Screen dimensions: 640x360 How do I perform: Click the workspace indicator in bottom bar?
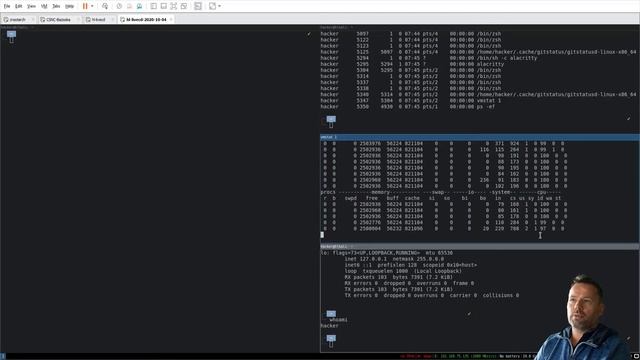(x=2, y=356)
